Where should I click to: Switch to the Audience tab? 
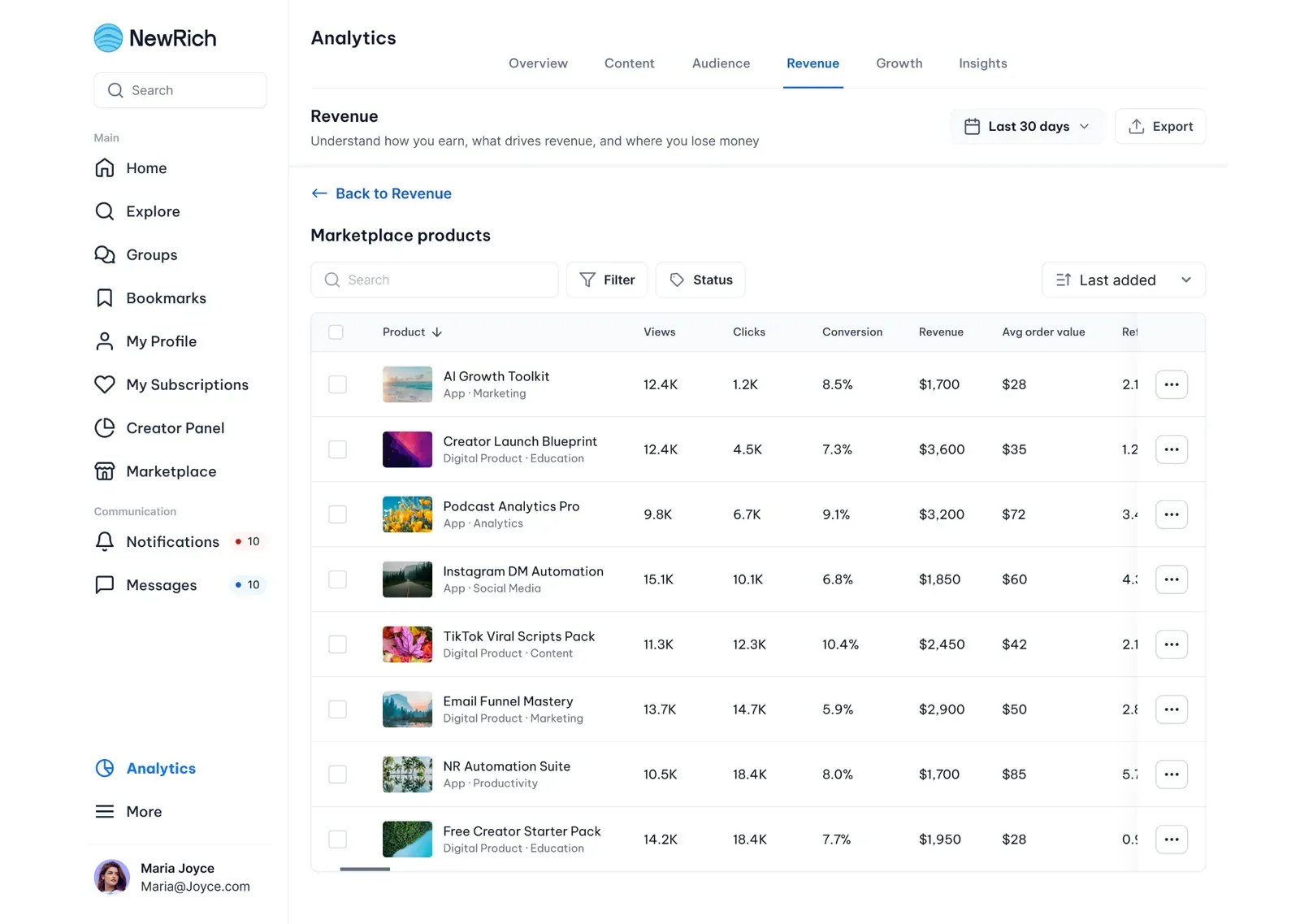coord(721,63)
